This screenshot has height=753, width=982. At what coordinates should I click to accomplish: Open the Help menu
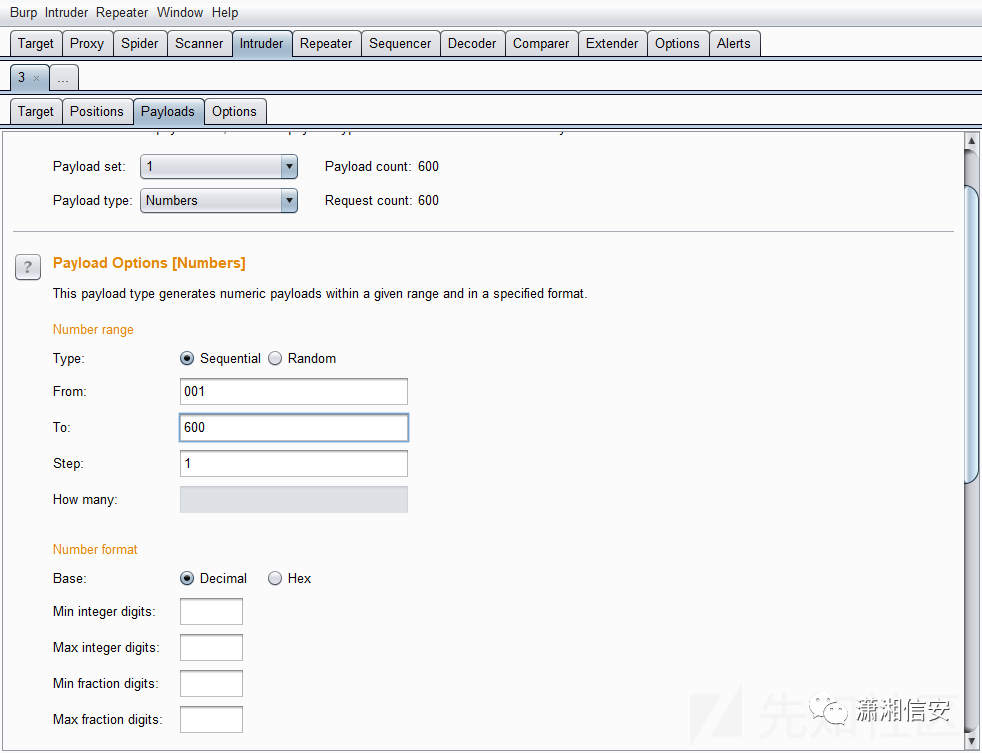225,13
